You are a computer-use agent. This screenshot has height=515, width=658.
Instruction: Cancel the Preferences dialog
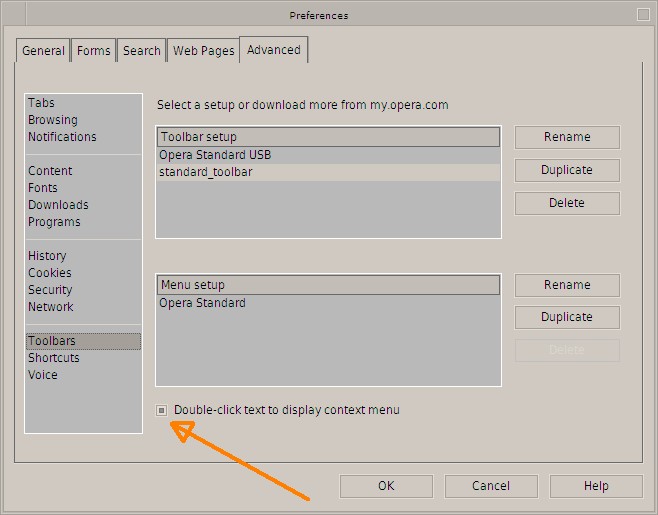pos(491,486)
